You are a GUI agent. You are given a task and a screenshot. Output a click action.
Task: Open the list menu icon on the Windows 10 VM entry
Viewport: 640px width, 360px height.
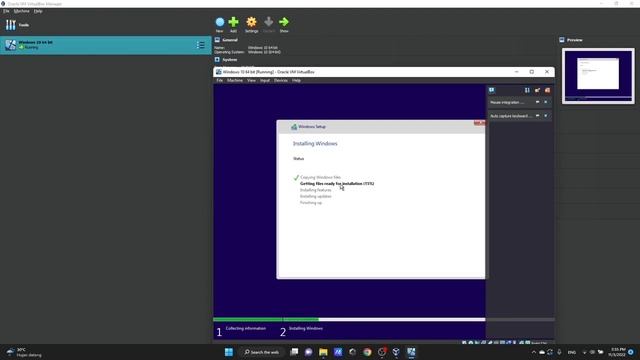200,45
